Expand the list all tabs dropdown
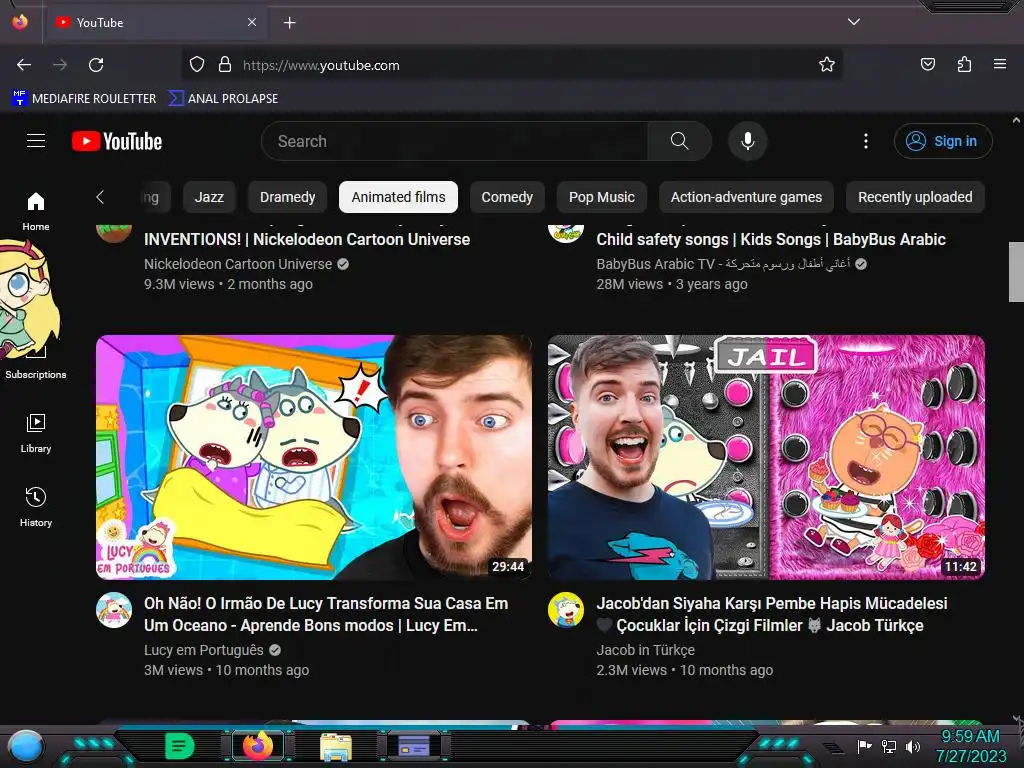Viewport: 1024px width, 768px height. tap(853, 22)
